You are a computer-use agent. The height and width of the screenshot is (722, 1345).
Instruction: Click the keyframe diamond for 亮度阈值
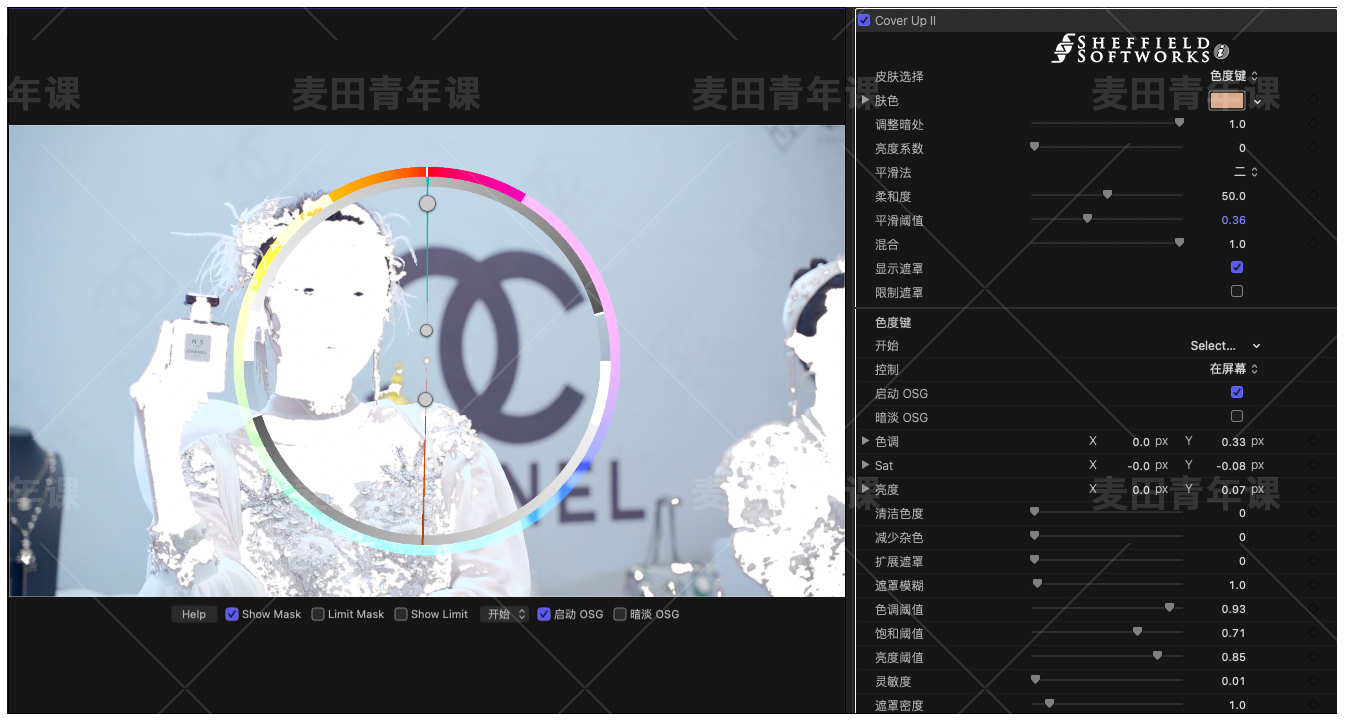[x=1313, y=657]
